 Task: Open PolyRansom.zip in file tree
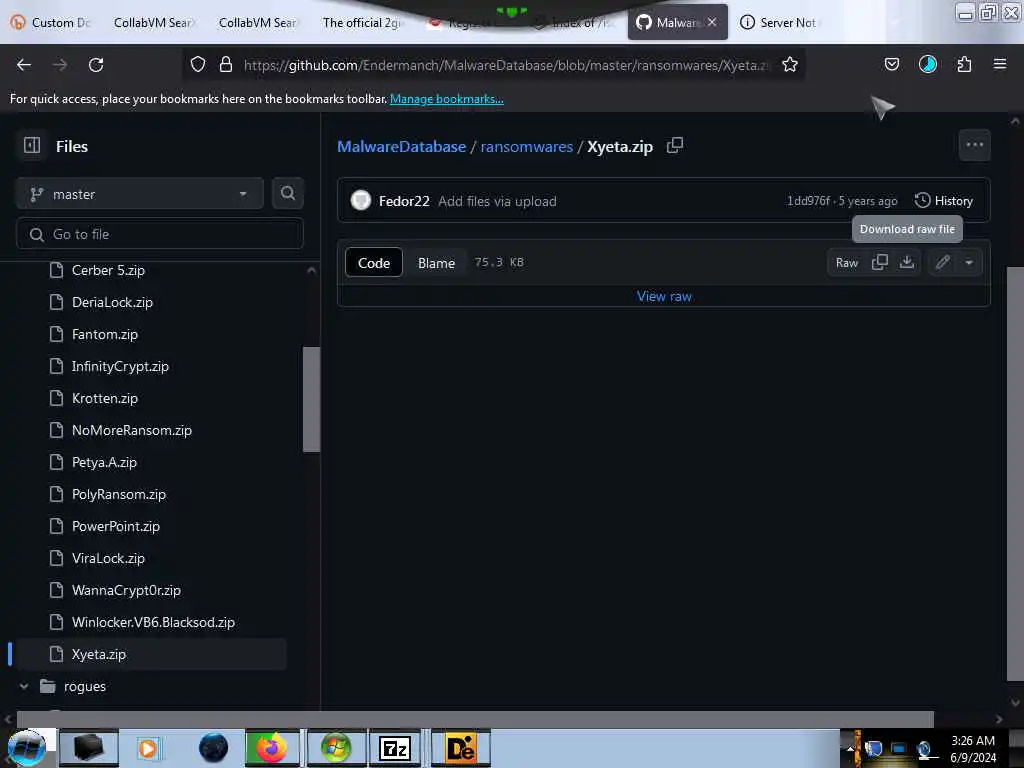118,494
